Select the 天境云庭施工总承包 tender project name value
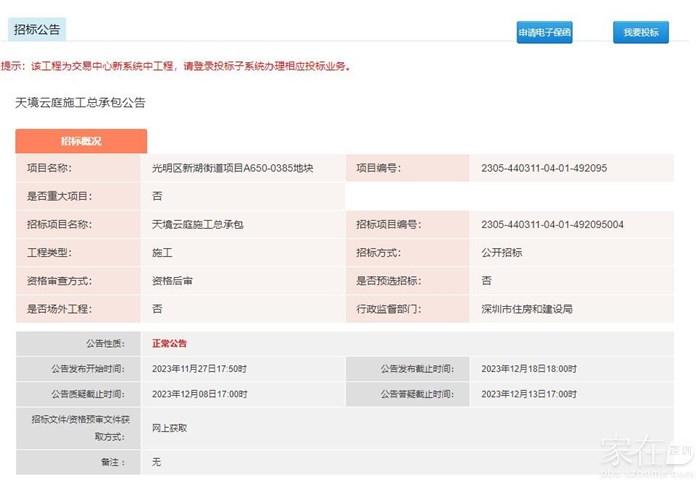700x481 pixels. (x=197, y=224)
